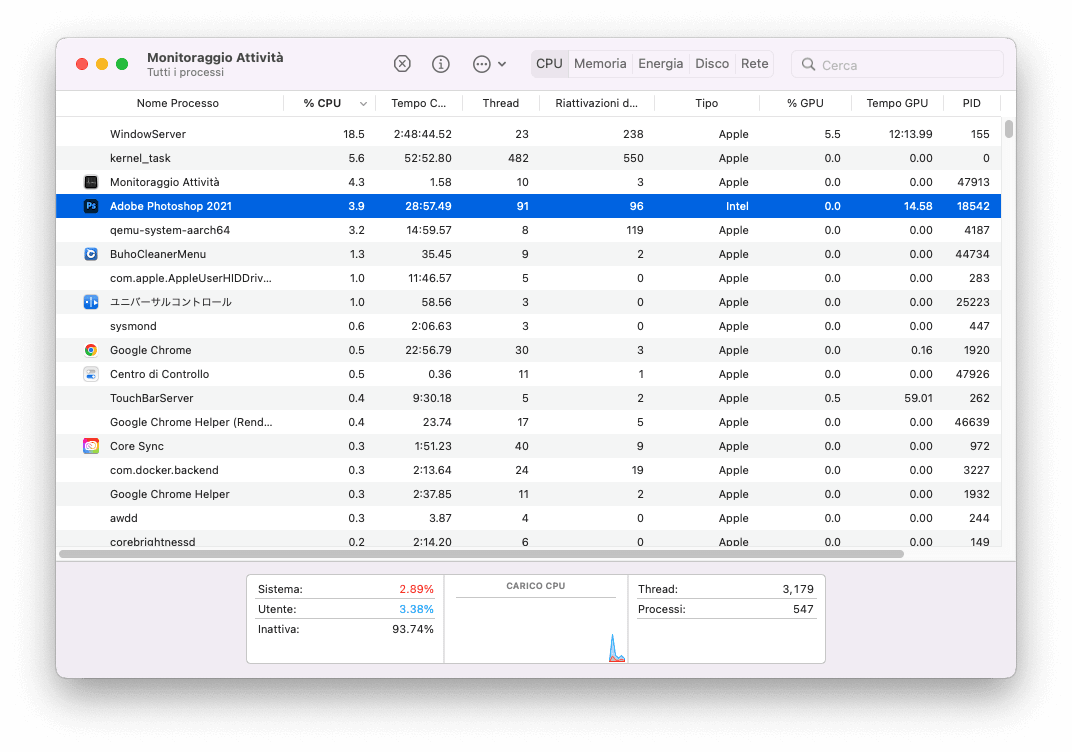The width and height of the screenshot is (1072, 752).
Task: Sort by Thread column header
Action: coord(500,103)
